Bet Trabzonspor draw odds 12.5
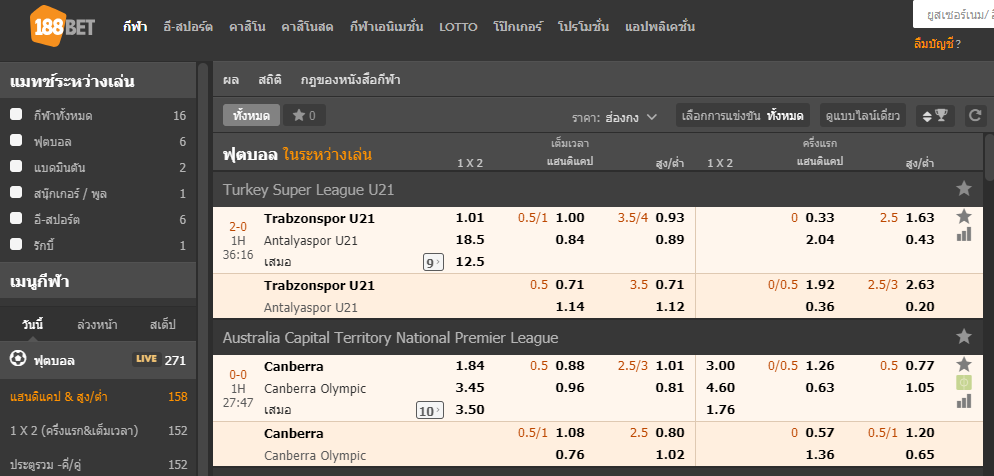 point(470,262)
